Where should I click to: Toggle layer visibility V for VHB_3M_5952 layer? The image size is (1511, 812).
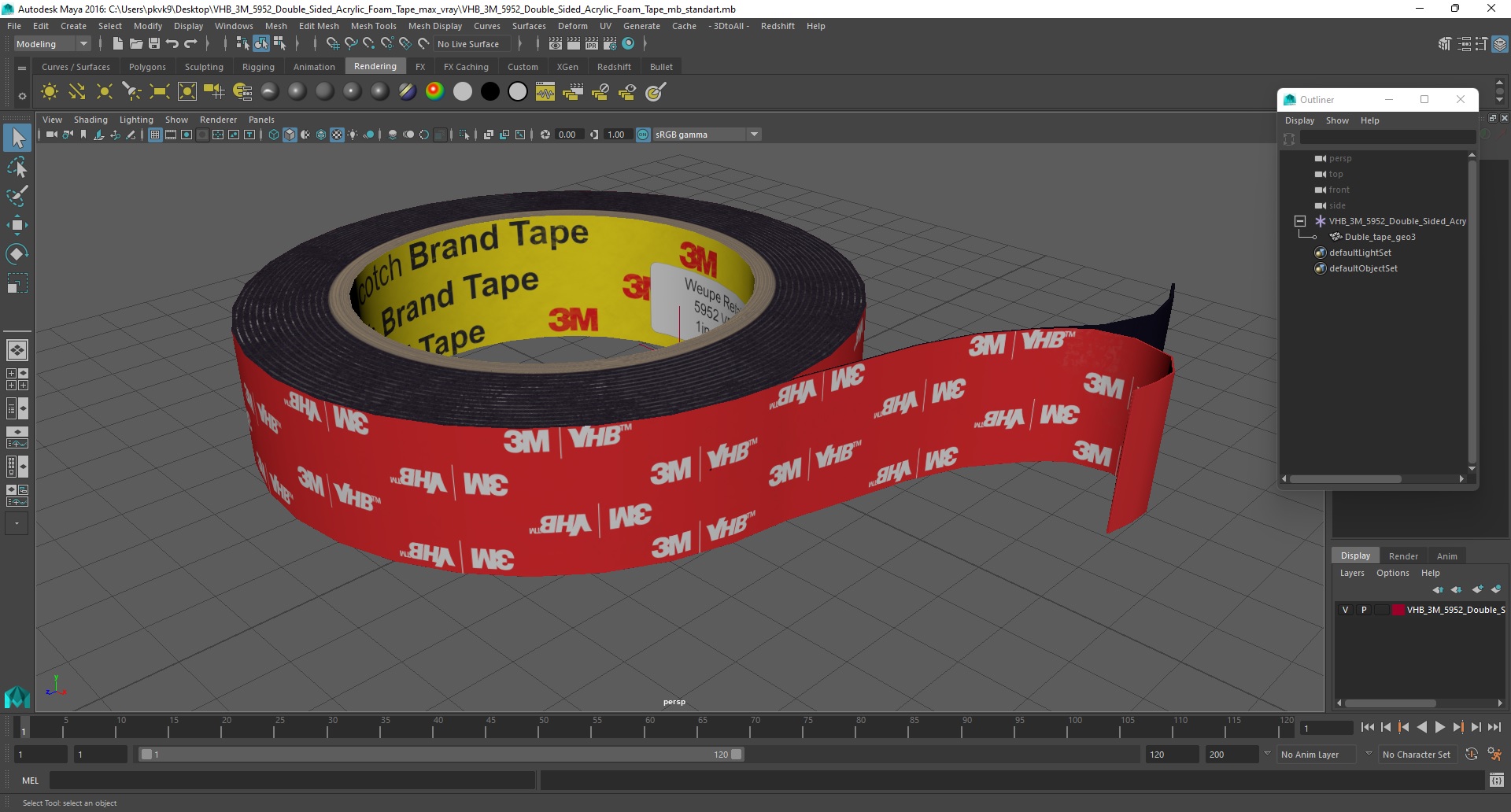[1346, 610]
